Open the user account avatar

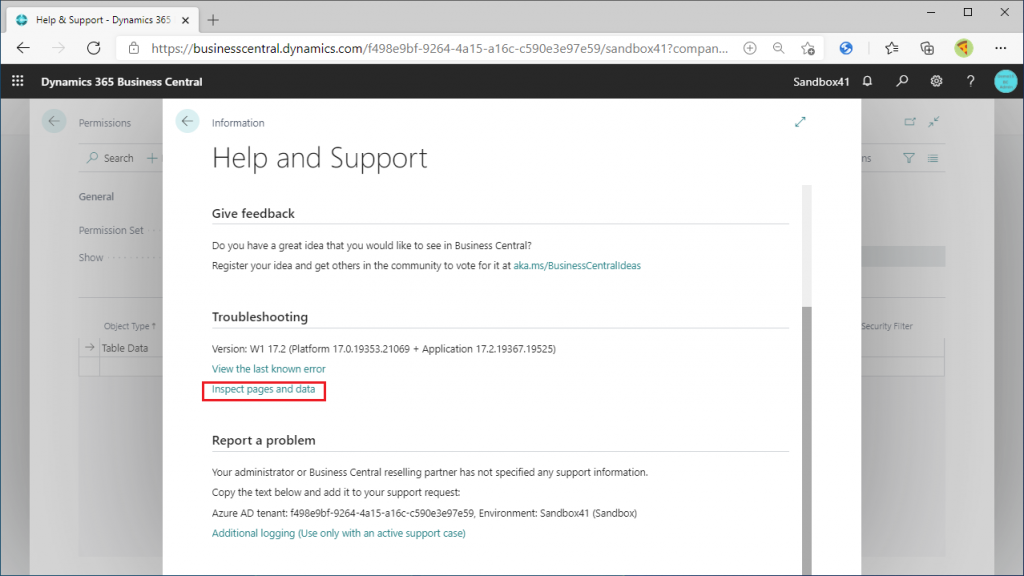[x=1006, y=81]
